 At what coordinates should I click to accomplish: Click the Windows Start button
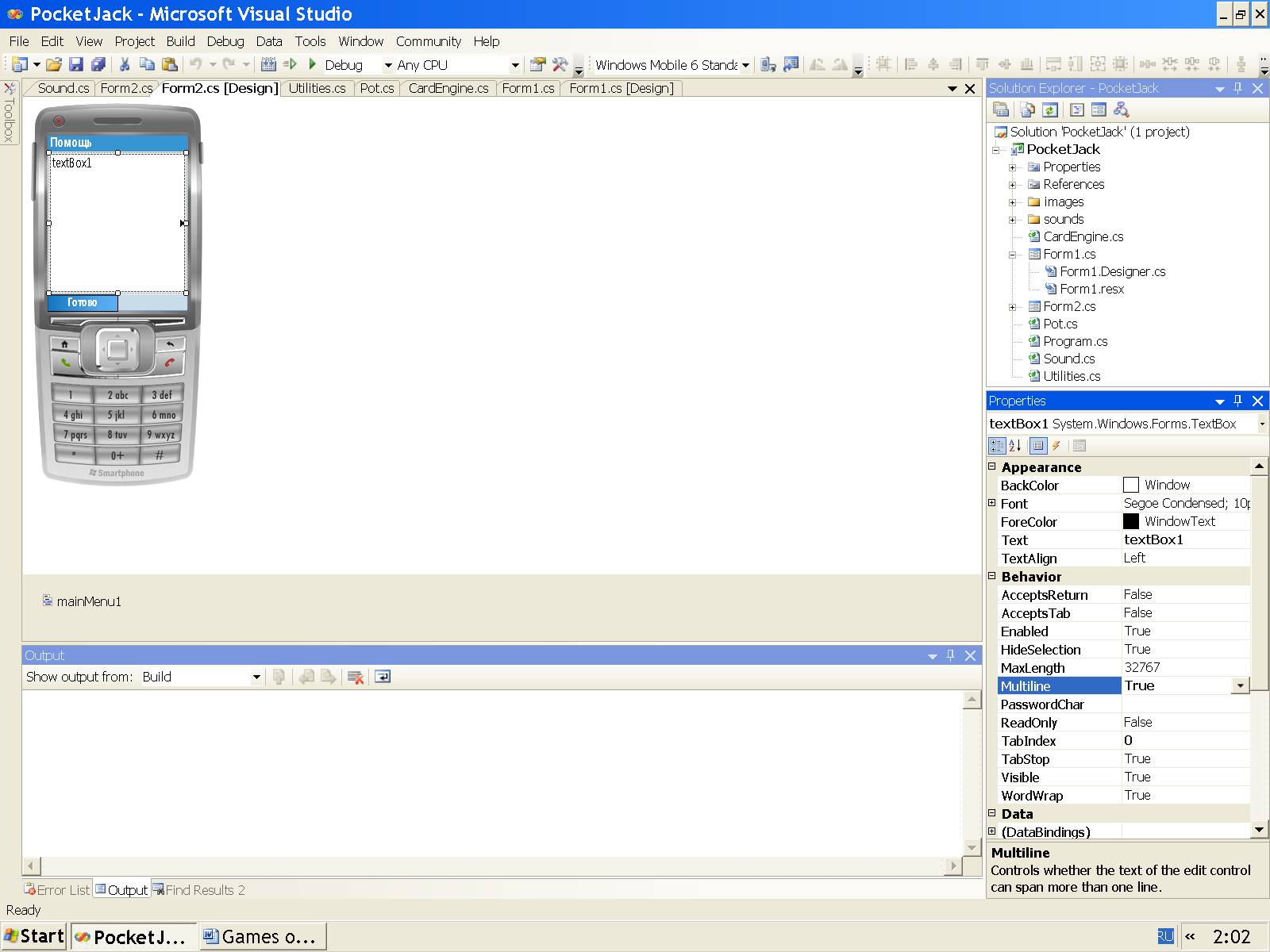34,936
